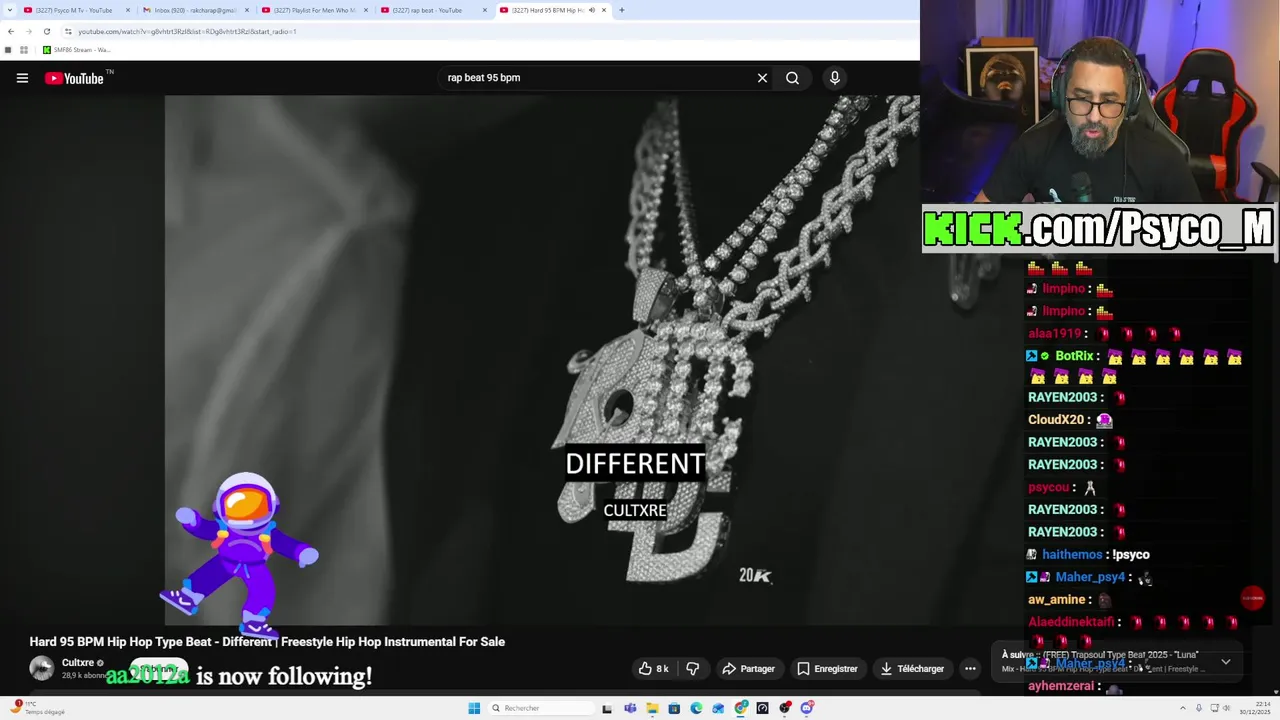Open the three-dot more actions menu

tap(970, 668)
